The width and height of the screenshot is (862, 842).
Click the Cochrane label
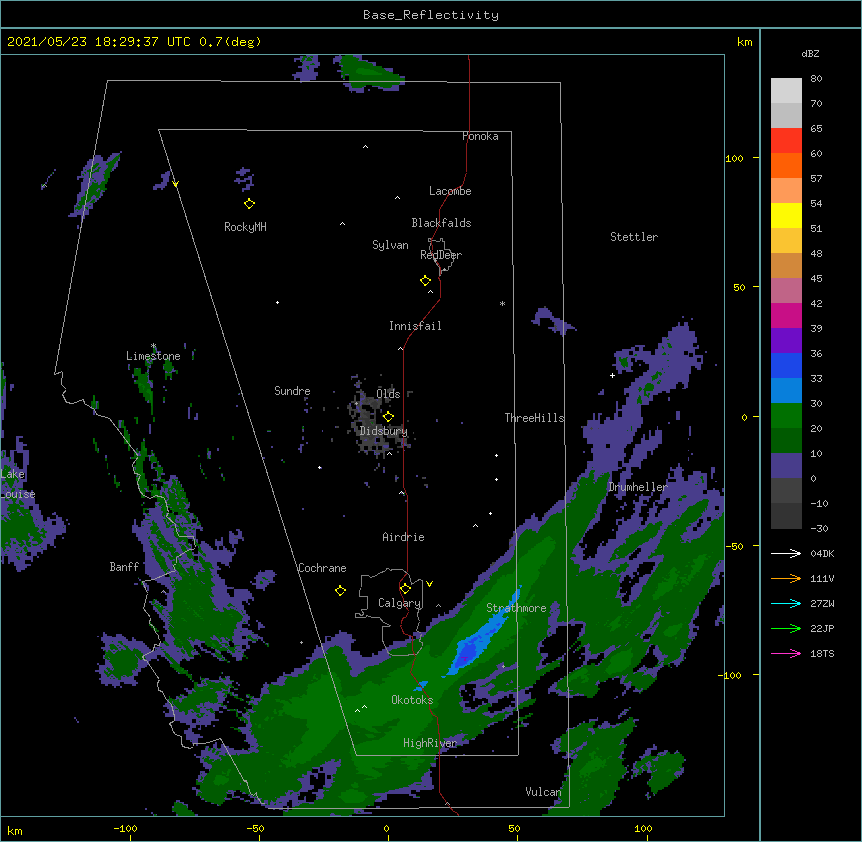point(322,568)
